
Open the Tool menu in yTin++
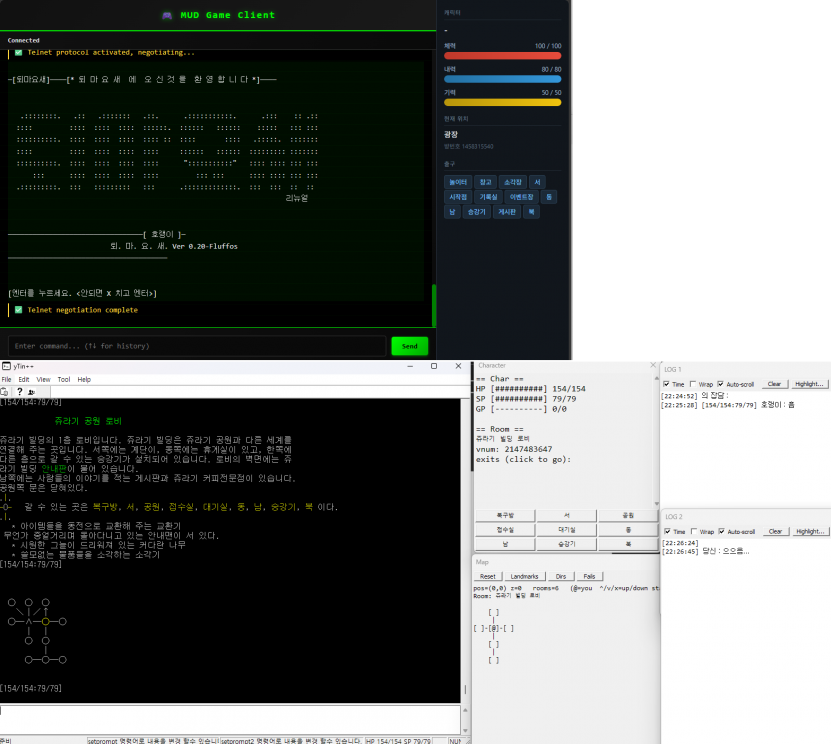(x=64, y=379)
